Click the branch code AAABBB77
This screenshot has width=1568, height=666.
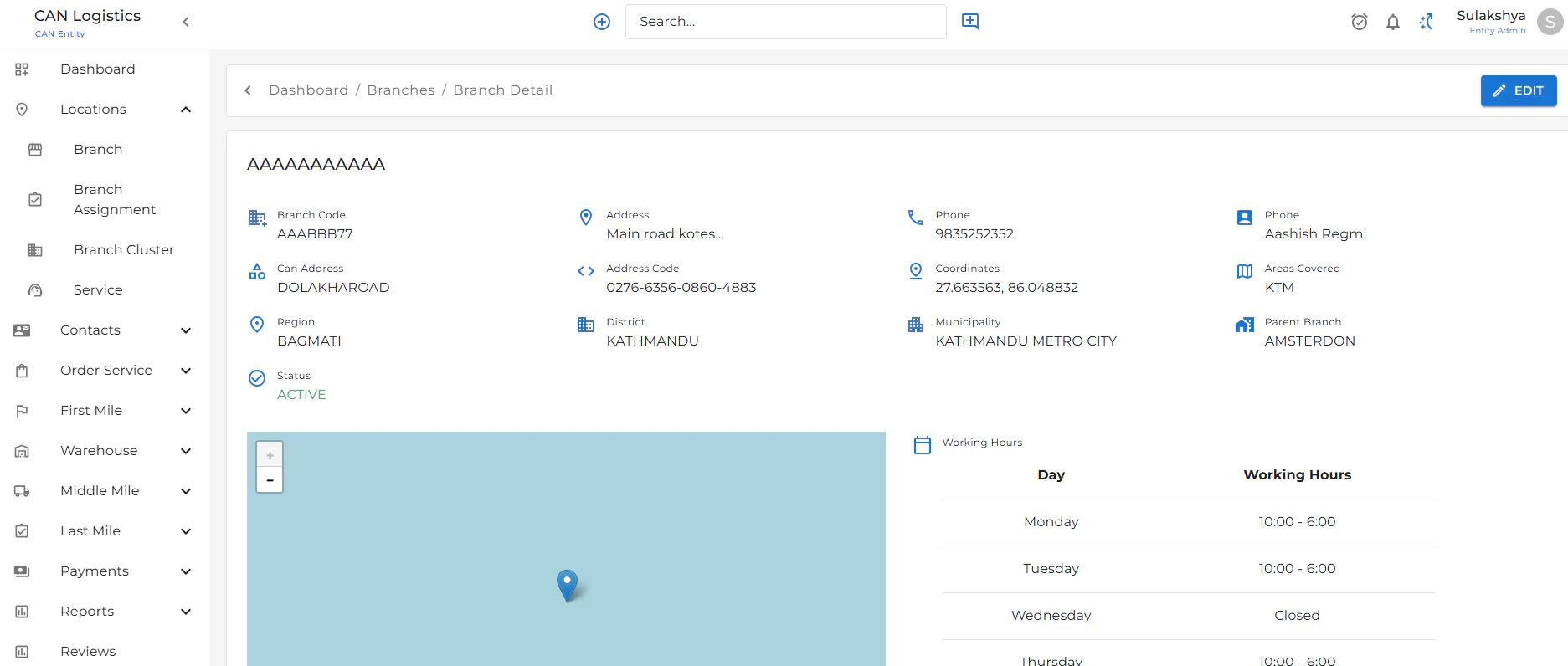pyautogui.click(x=315, y=234)
